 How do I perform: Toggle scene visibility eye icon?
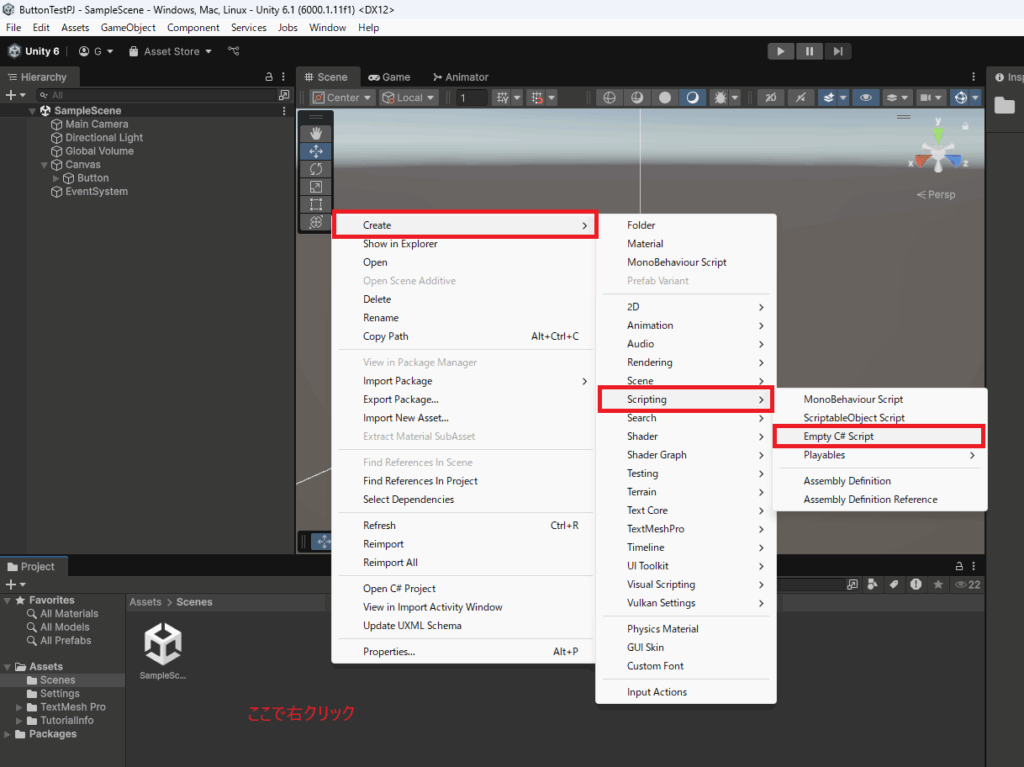pyautogui.click(x=865, y=97)
